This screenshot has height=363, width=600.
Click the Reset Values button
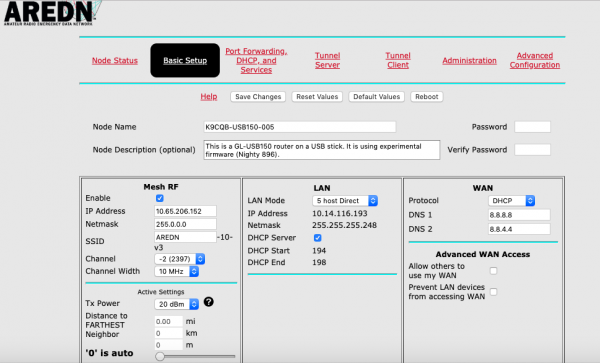pos(317,97)
